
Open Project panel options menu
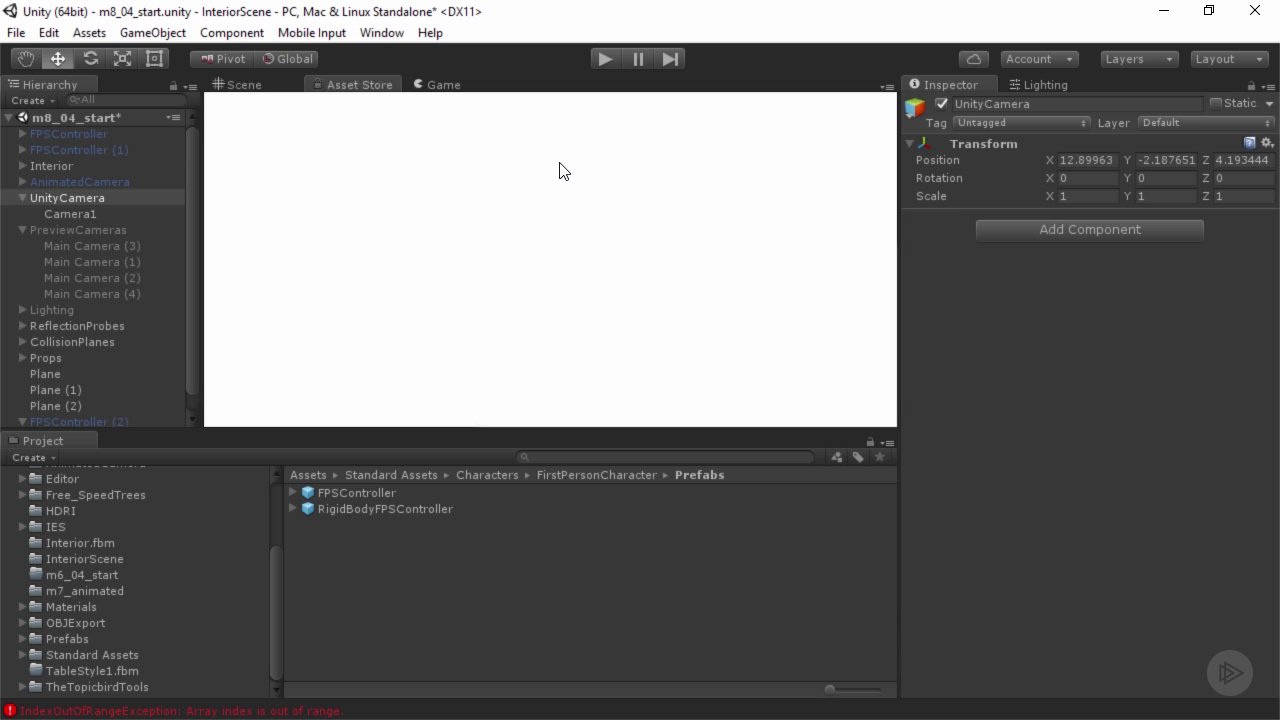887,442
